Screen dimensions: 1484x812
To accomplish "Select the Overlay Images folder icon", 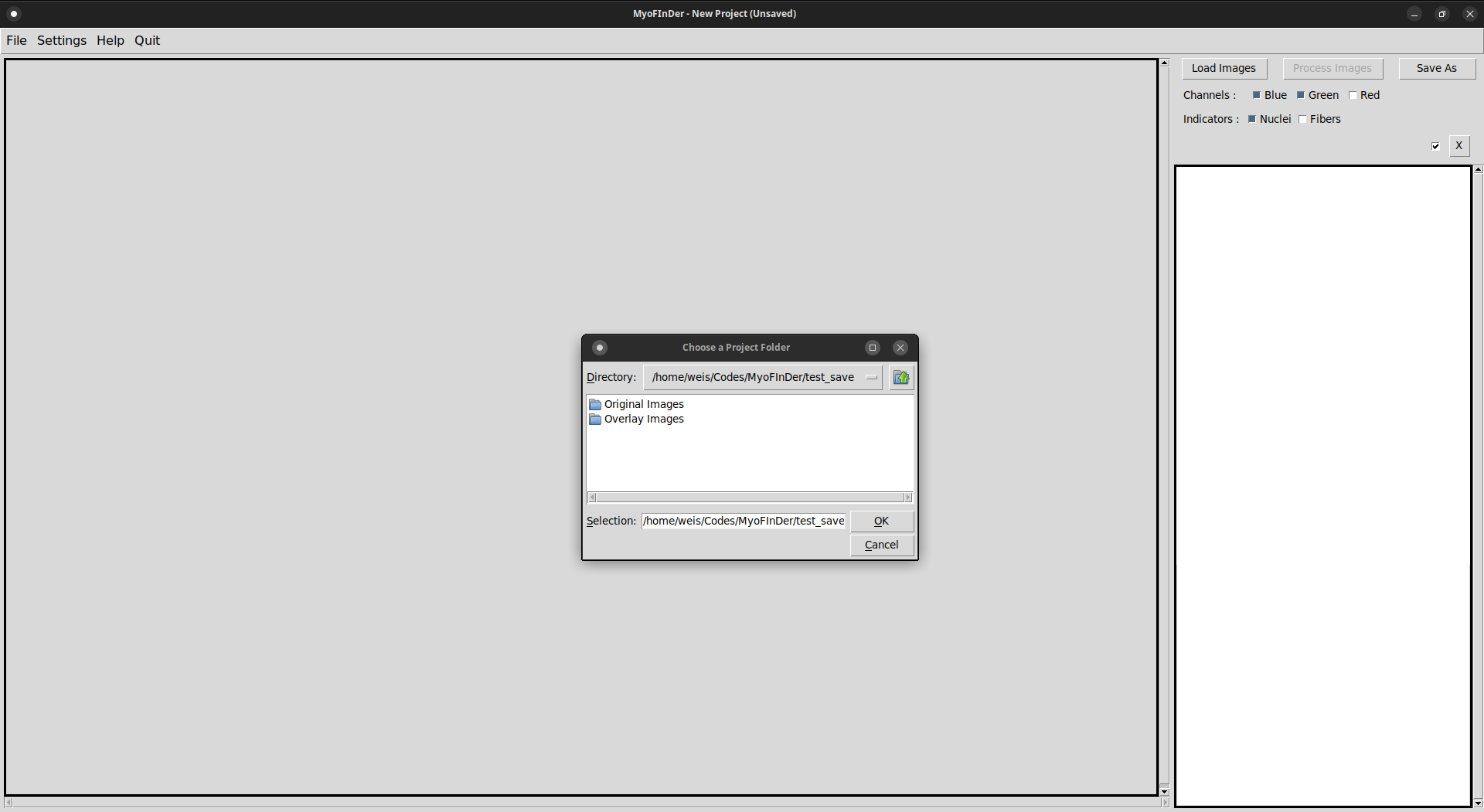I will 595,420.
